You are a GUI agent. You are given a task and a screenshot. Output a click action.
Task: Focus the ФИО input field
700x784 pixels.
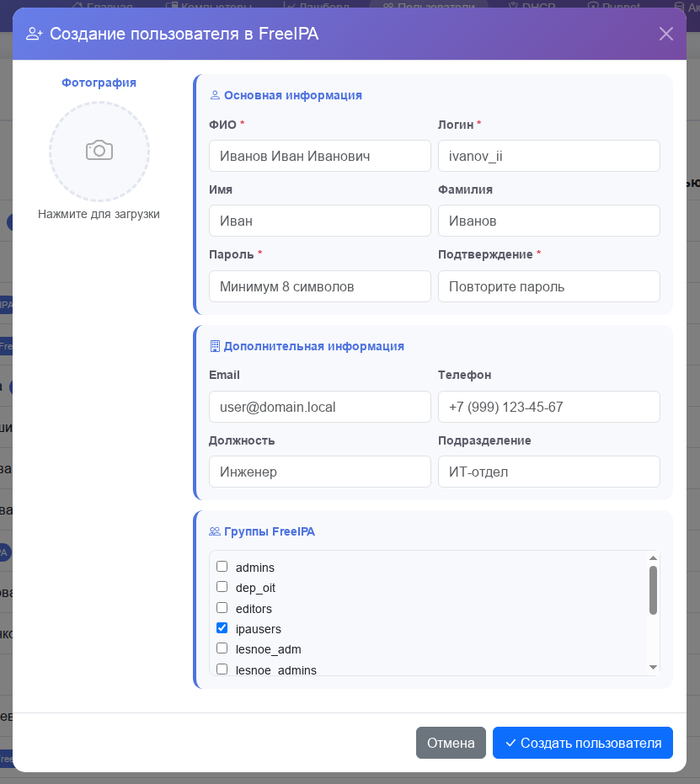click(x=320, y=156)
